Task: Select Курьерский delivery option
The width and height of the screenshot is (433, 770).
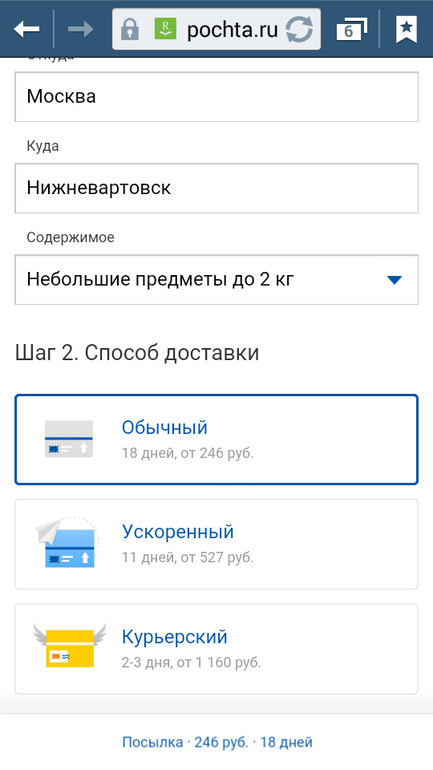Action: click(216, 649)
